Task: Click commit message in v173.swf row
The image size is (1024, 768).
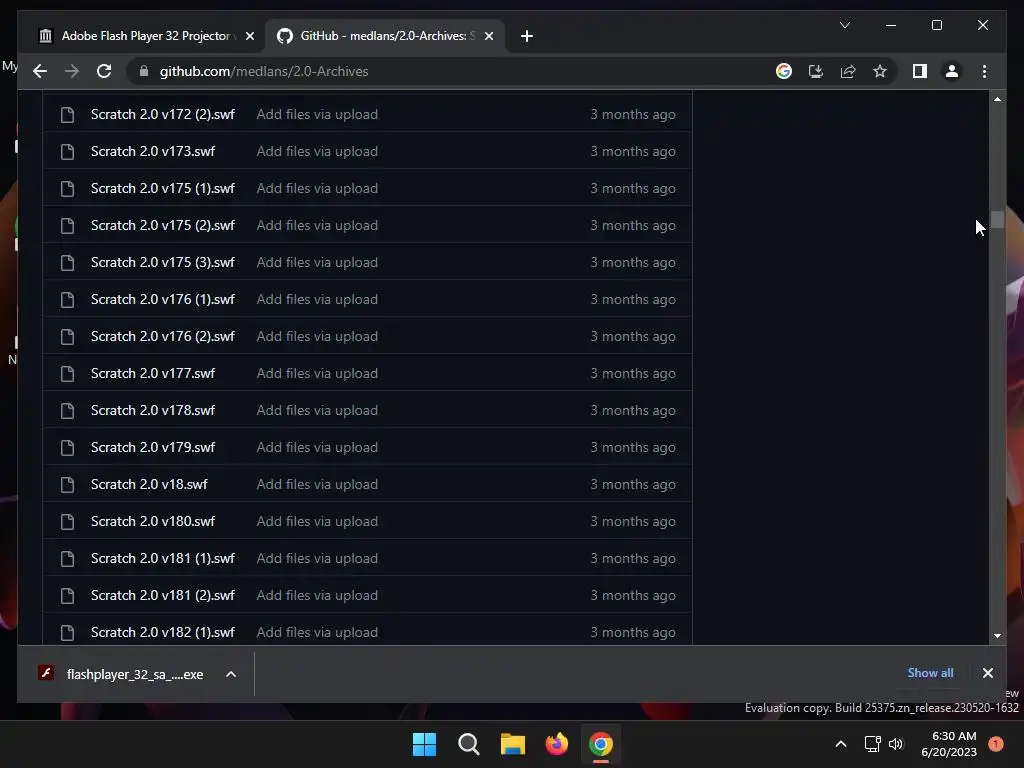Action: click(317, 152)
